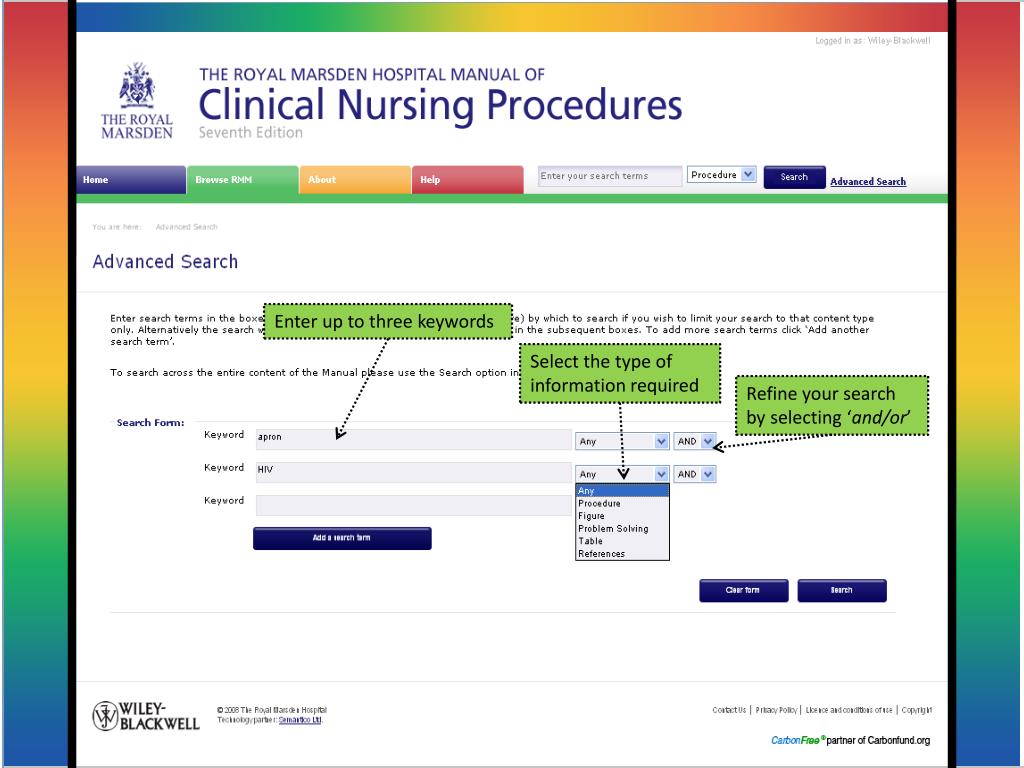Click the Wiley-Blackwell logo in footer
Viewport: 1024px width, 768px height.
(x=146, y=716)
